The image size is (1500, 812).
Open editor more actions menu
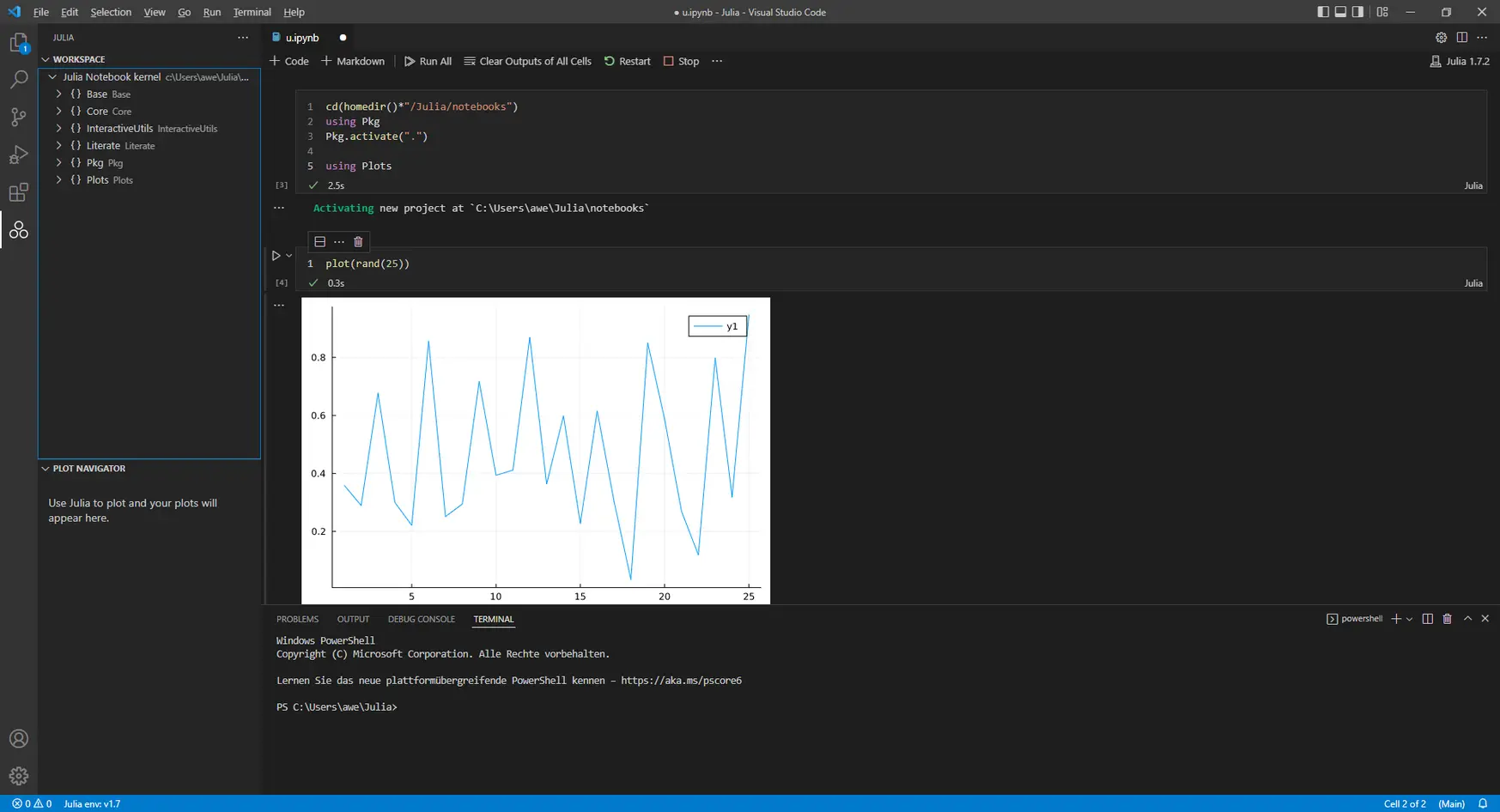pos(1482,38)
